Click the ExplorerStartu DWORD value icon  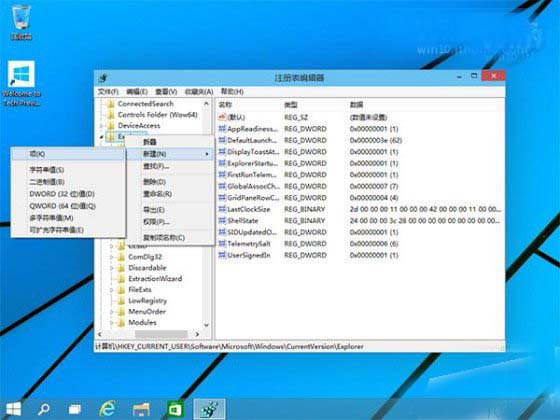(x=222, y=163)
